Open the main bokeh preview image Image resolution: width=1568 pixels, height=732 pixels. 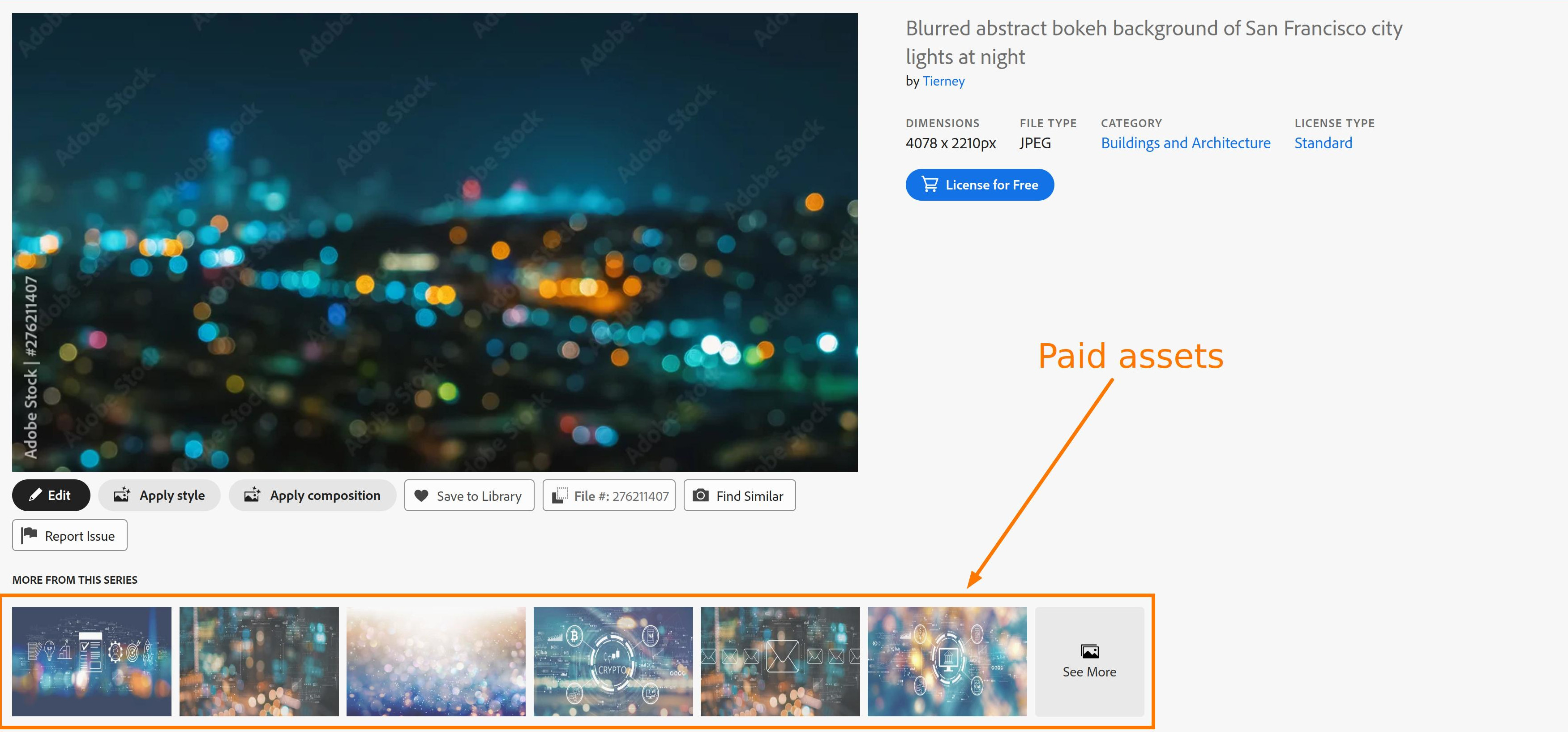[x=435, y=242]
